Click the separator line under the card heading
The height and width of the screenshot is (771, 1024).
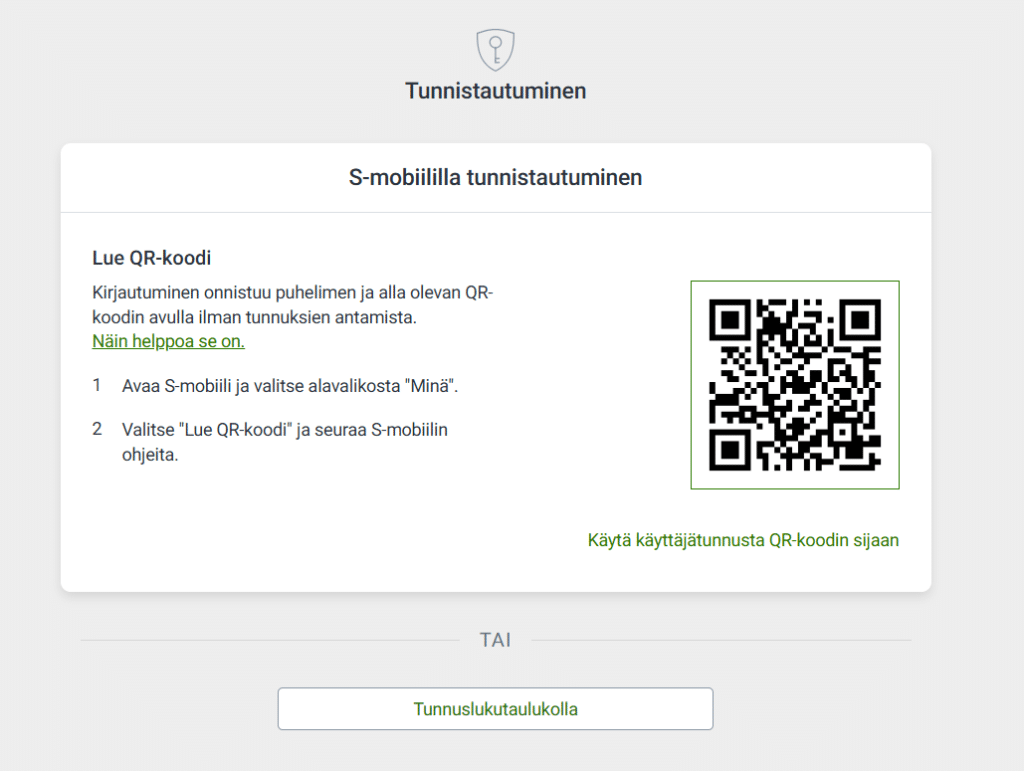coord(495,212)
